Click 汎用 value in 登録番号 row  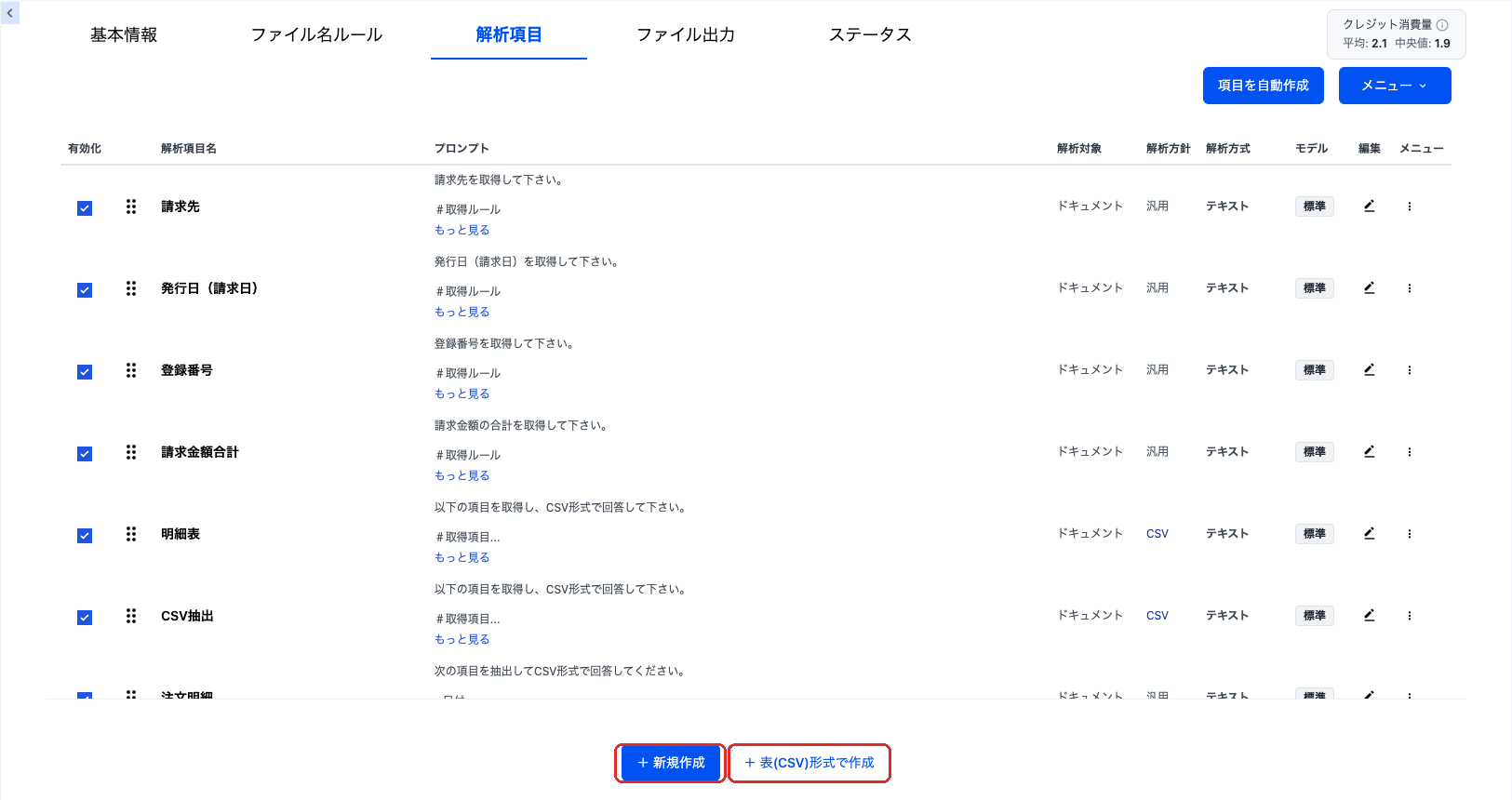tap(1157, 370)
